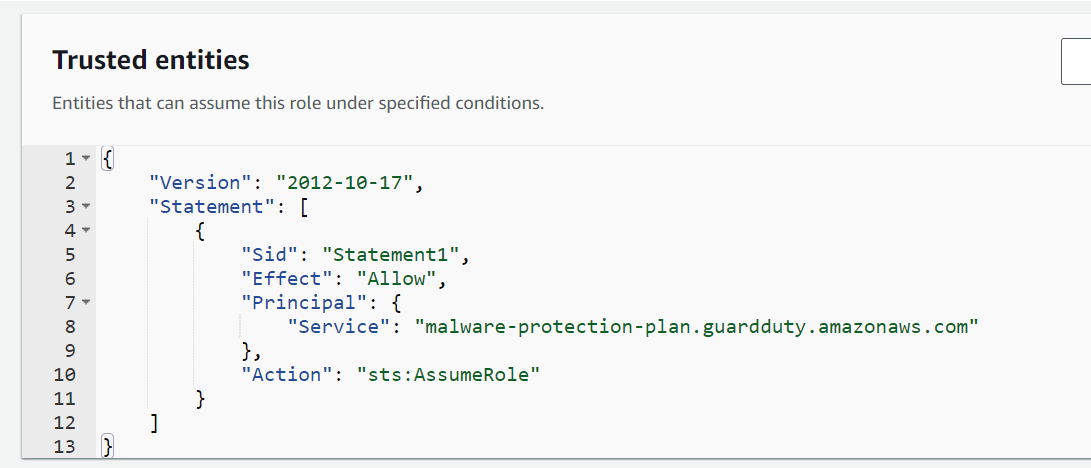The image size is (1091, 468).
Task: Collapse the Statement array fold arrow on line 3
Action: click(x=86, y=207)
